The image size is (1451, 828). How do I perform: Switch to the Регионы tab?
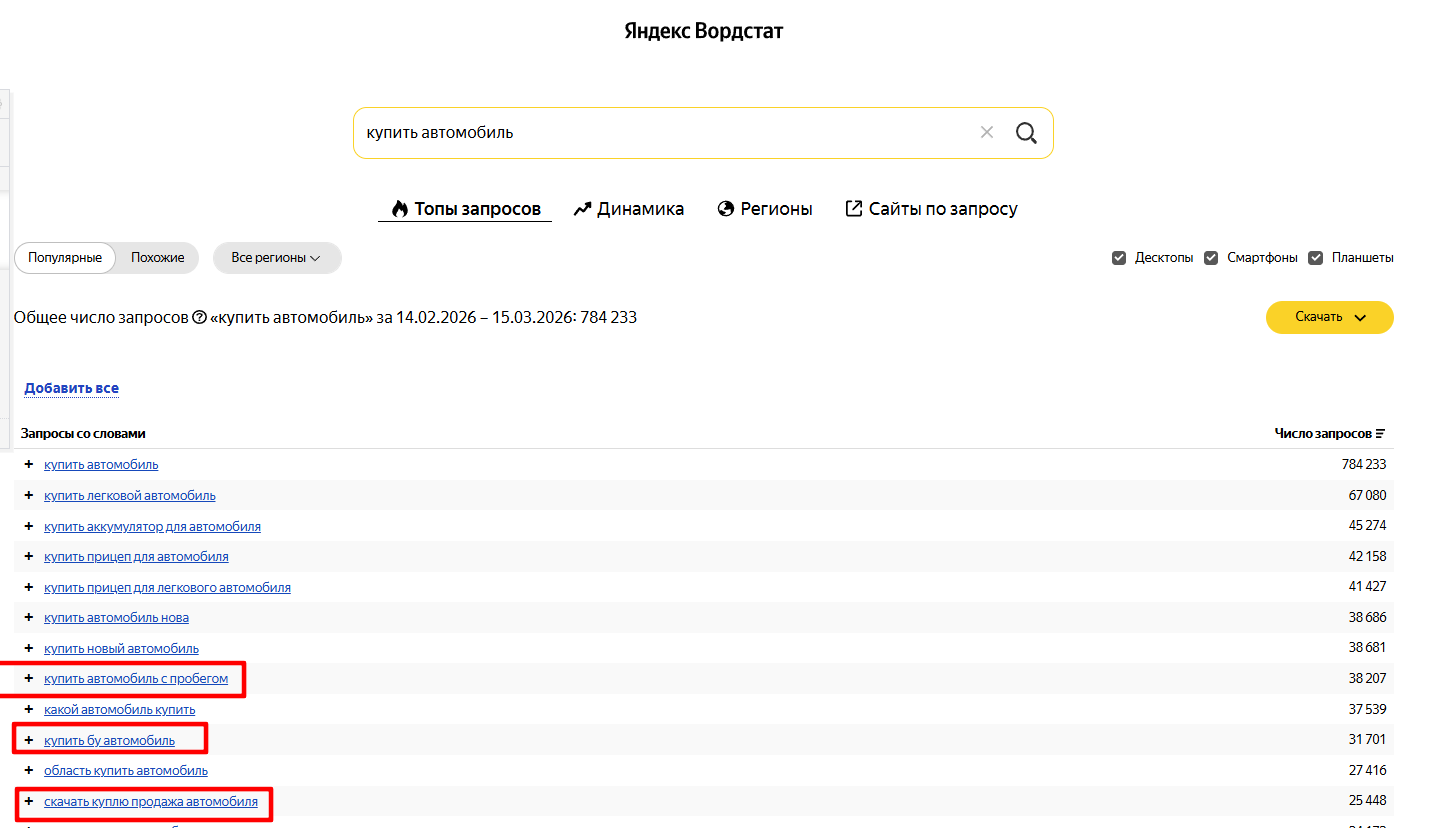765,209
